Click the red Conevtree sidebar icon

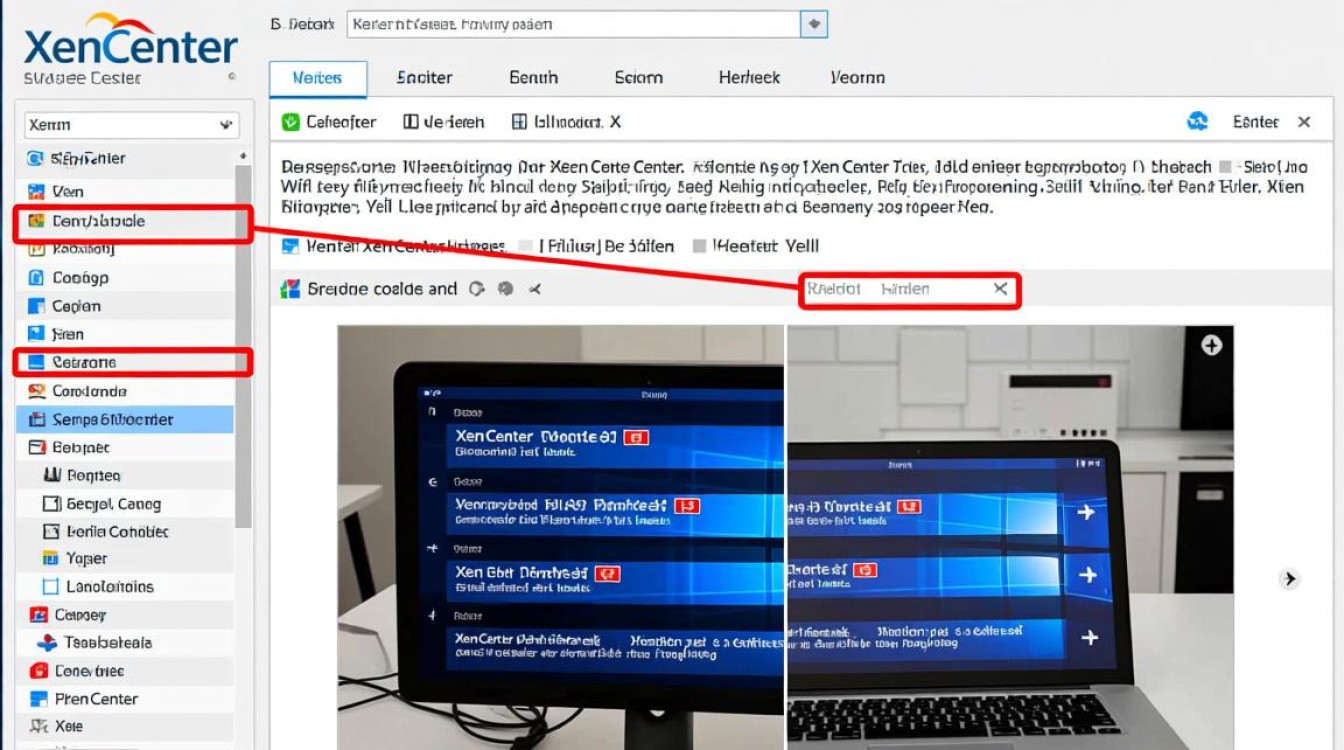(x=38, y=671)
